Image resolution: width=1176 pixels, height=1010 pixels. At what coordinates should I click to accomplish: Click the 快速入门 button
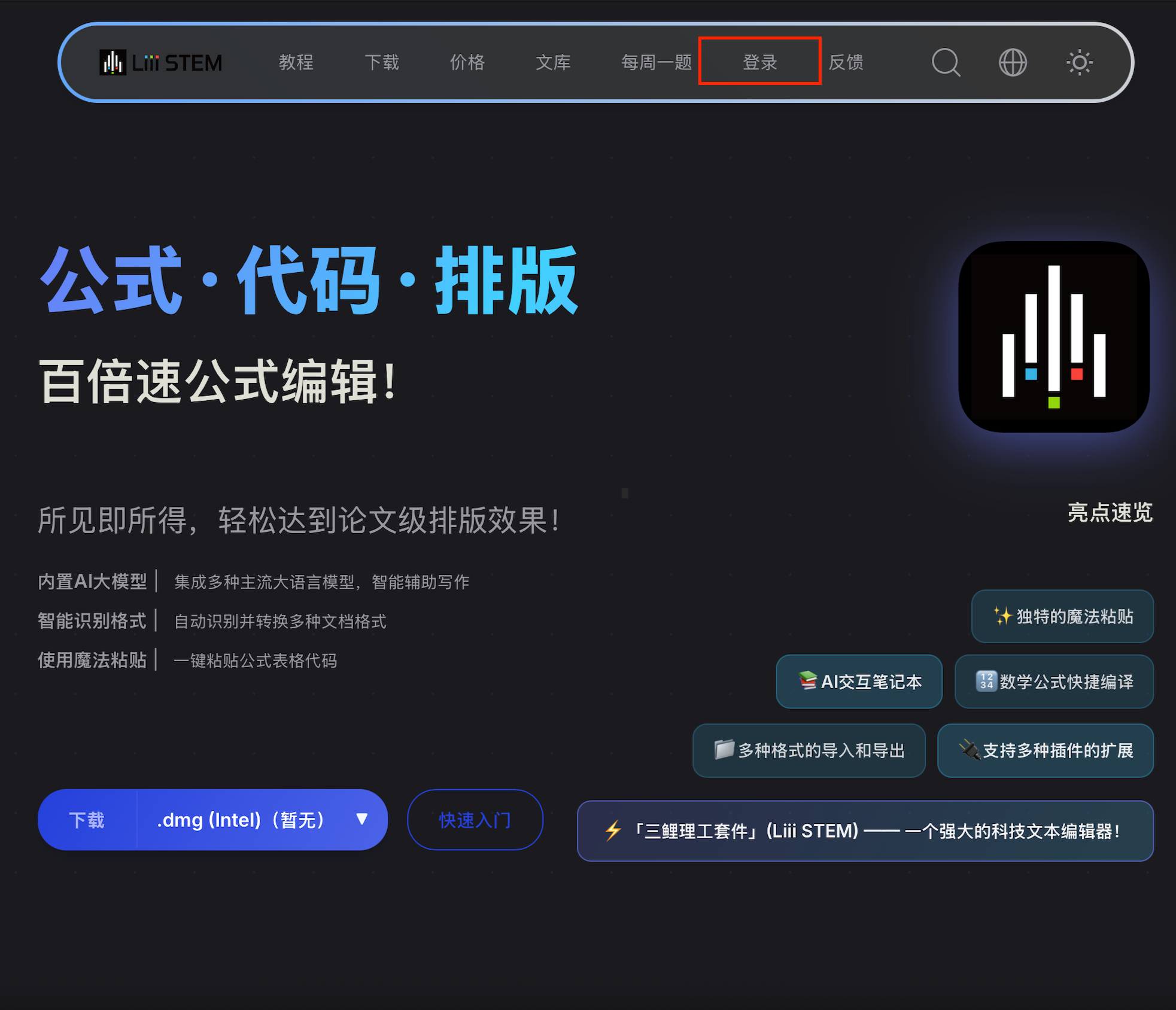coord(475,820)
